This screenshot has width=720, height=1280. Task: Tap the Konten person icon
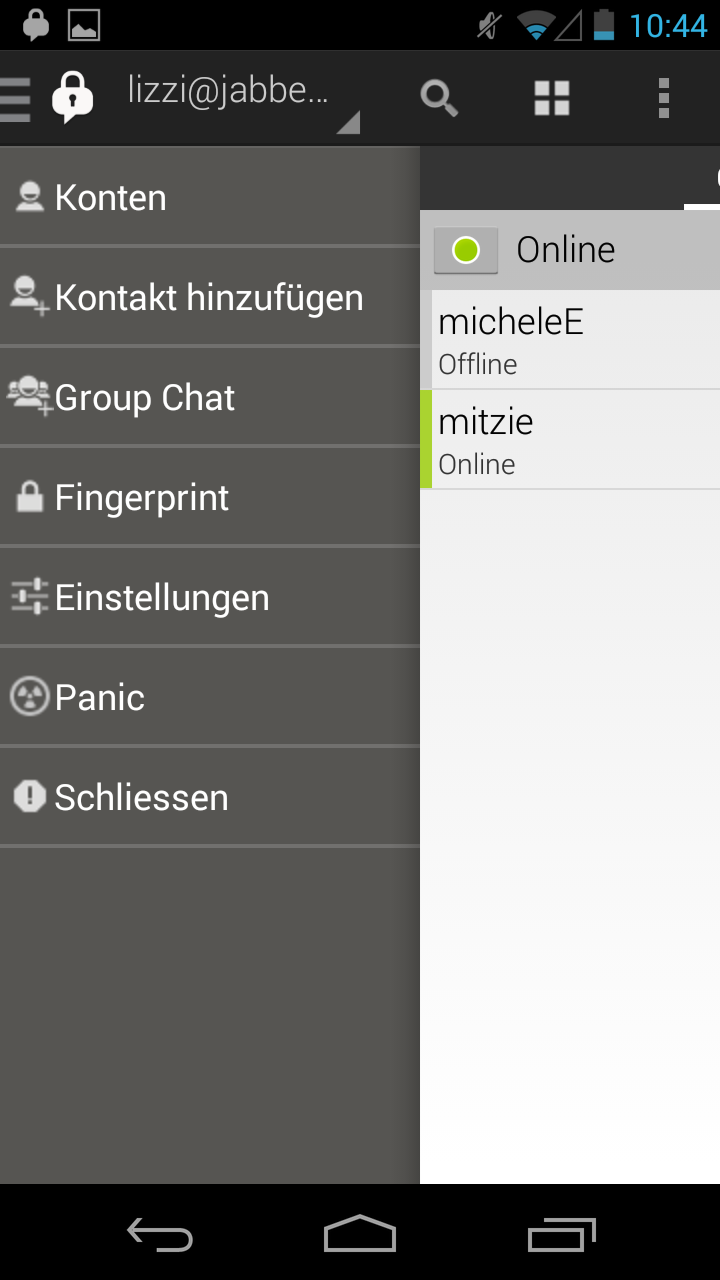click(x=30, y=197)
